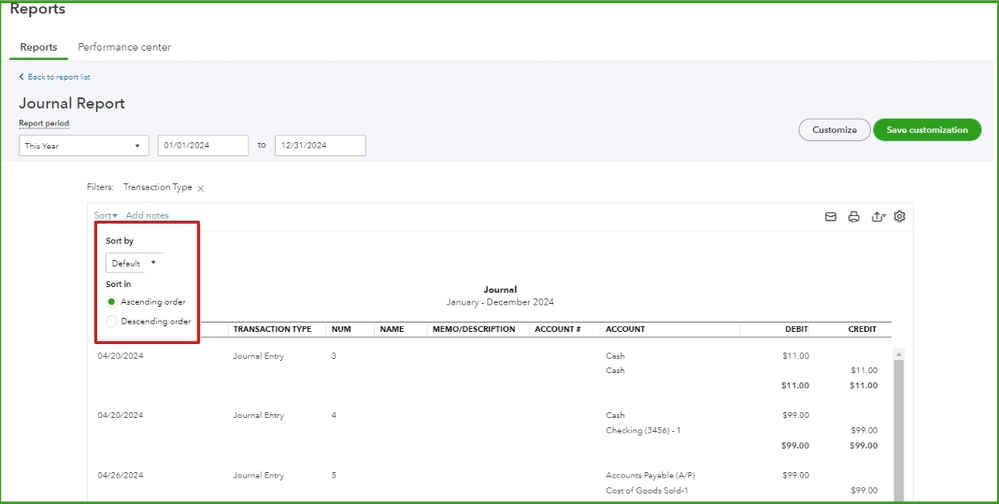Select the Reports tab
This screenshot has height=504, width=999.
pyautogui.click(x=39, y=47)
